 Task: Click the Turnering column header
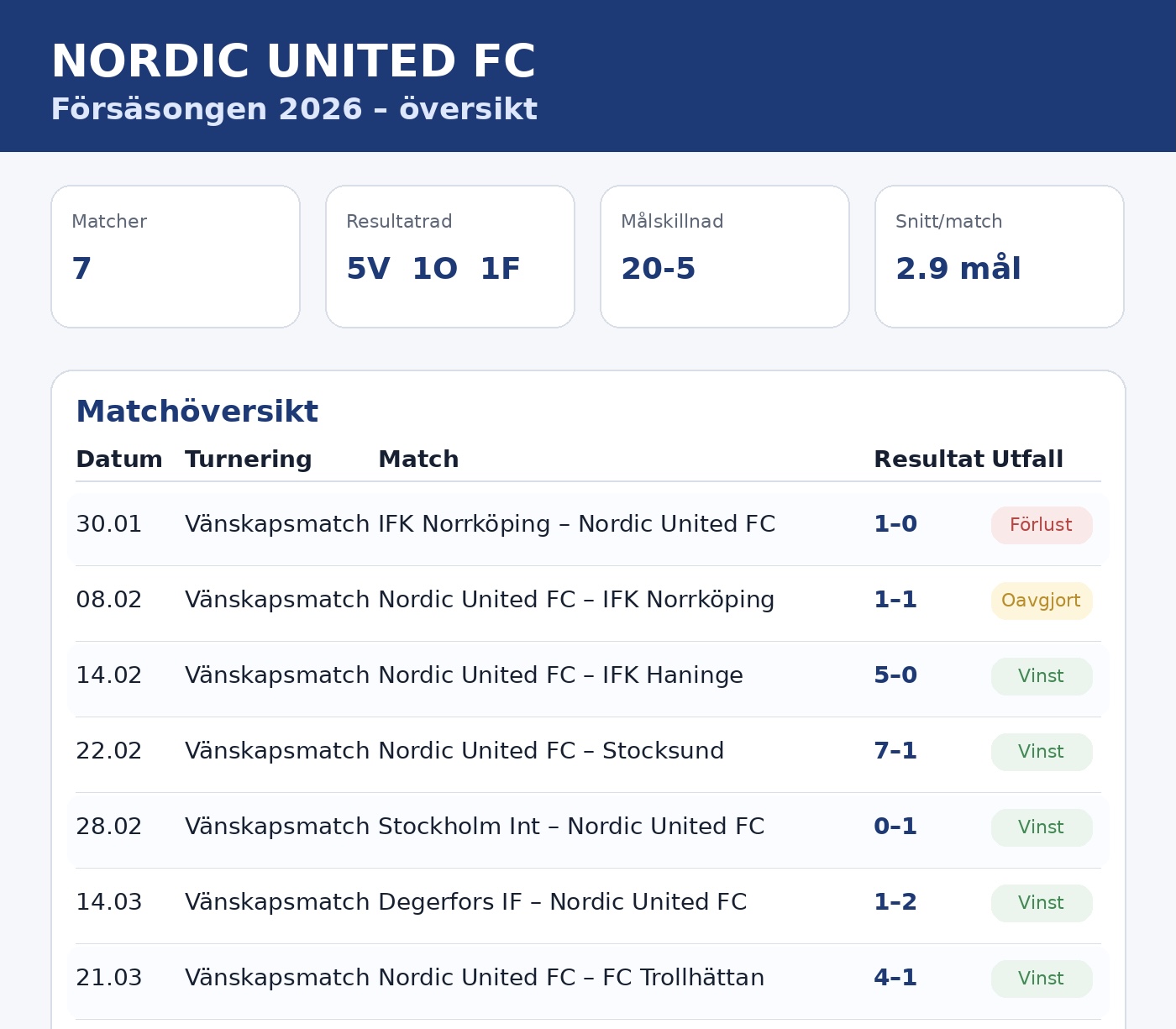248,459
